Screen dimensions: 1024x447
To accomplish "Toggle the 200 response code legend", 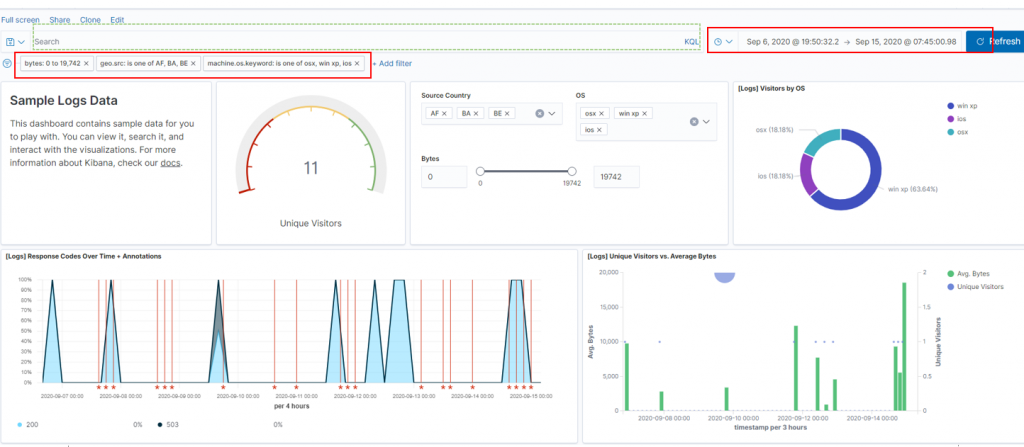I will pos(27,425).
